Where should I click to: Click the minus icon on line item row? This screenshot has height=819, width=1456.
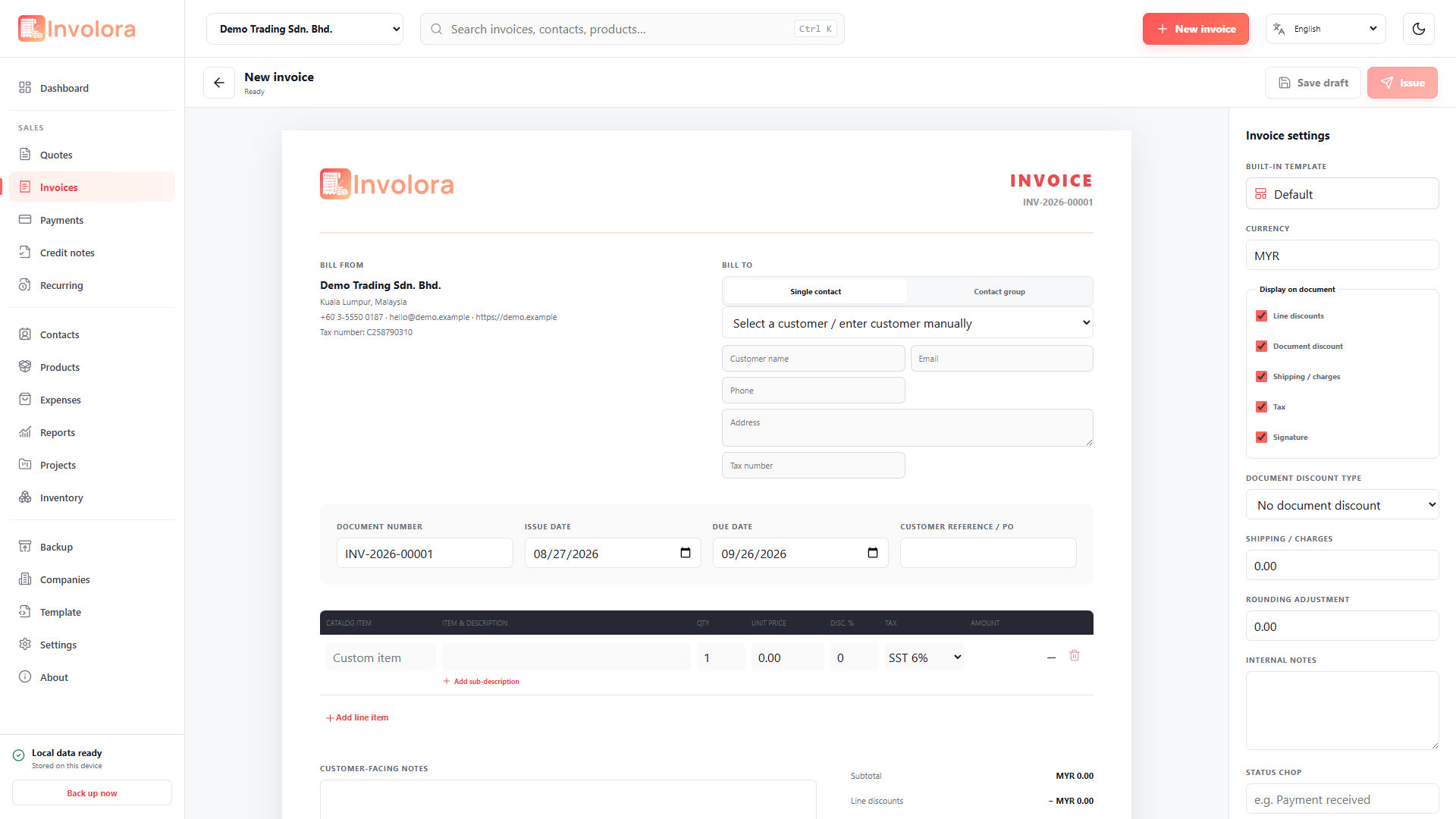click(1051, 657)
